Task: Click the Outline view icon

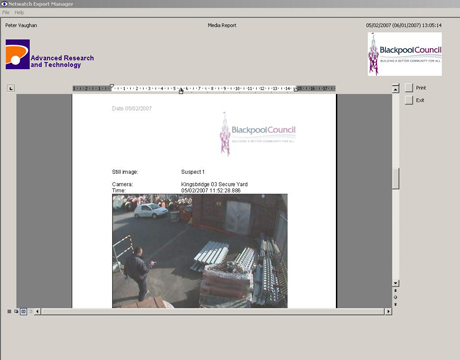Action: pyautogui.click(x=31, y=311)
